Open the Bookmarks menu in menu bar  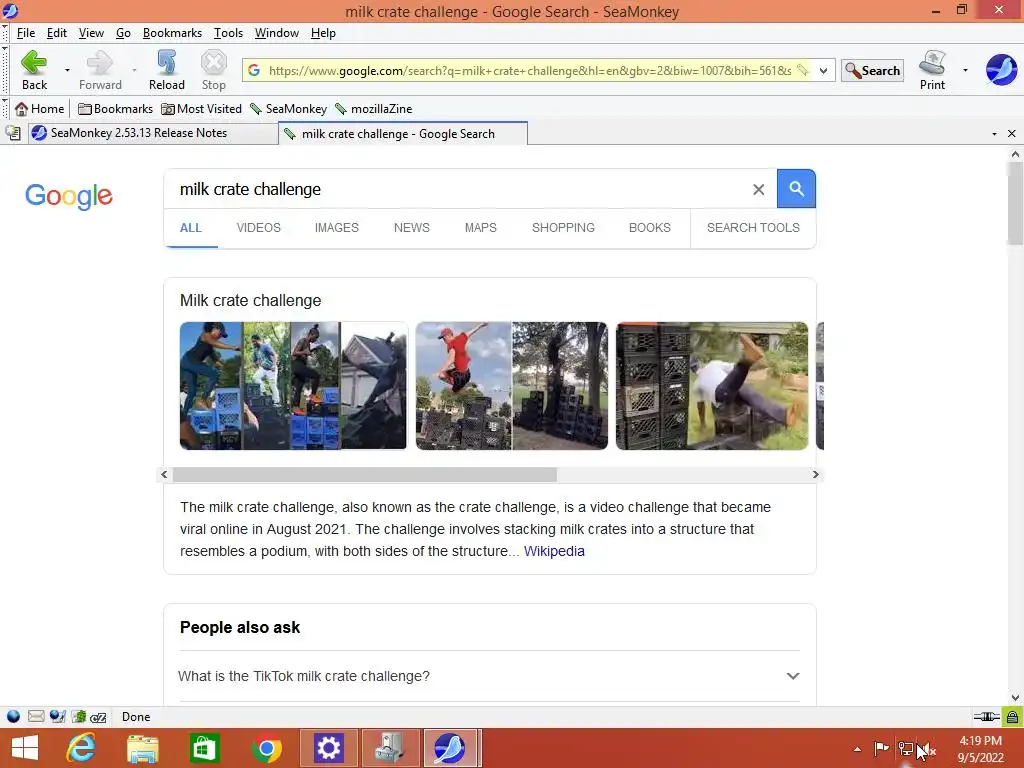172,33
